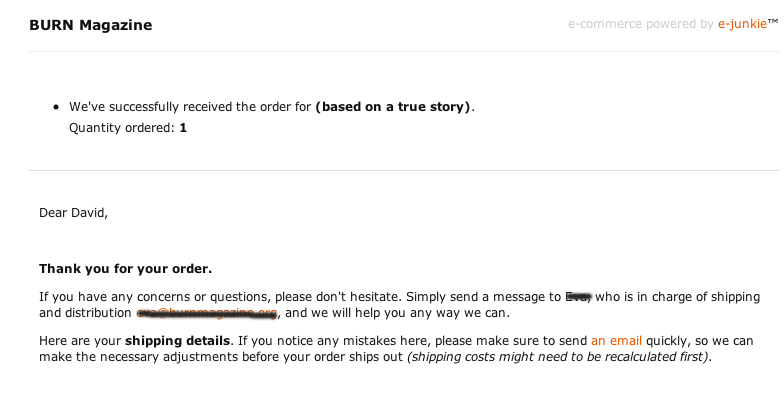Click the 'Dear David,' greeting

(x=73, y=212)
